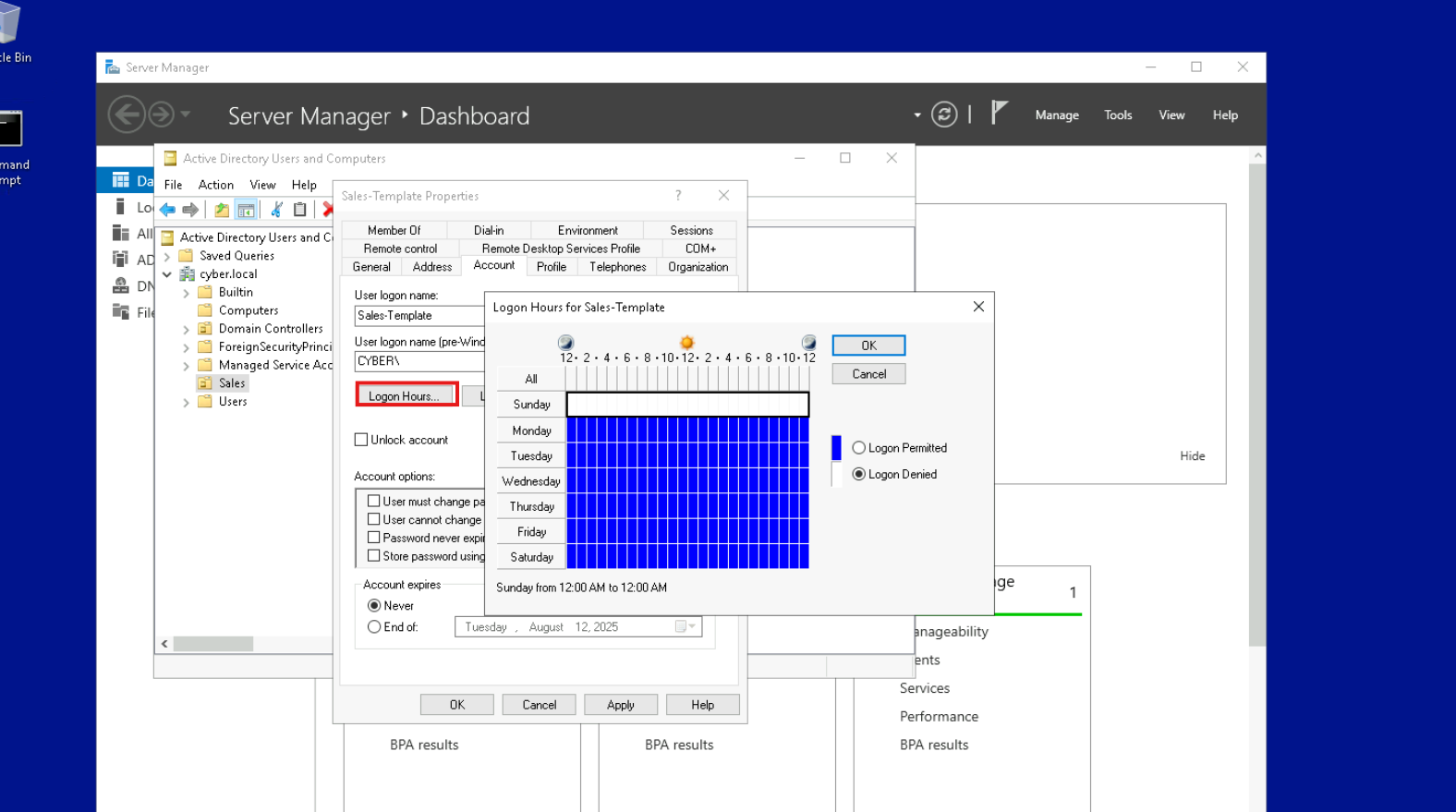Expand the Builtin container
The height and width of the screenshot is (812, 1456).
point(186,293)
